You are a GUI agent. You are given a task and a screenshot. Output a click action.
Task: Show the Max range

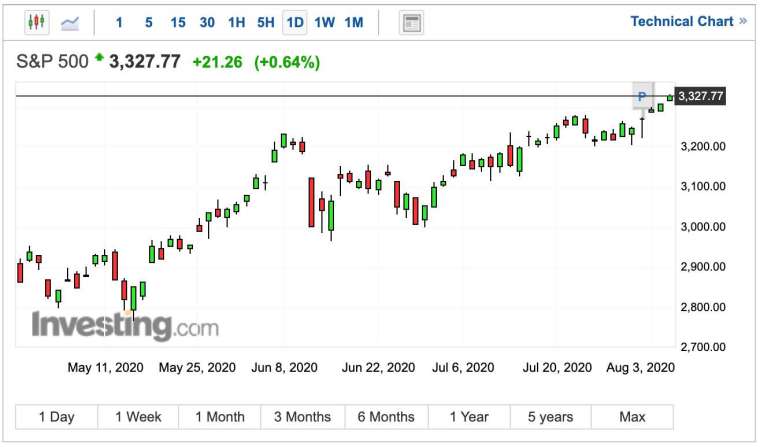632,417
